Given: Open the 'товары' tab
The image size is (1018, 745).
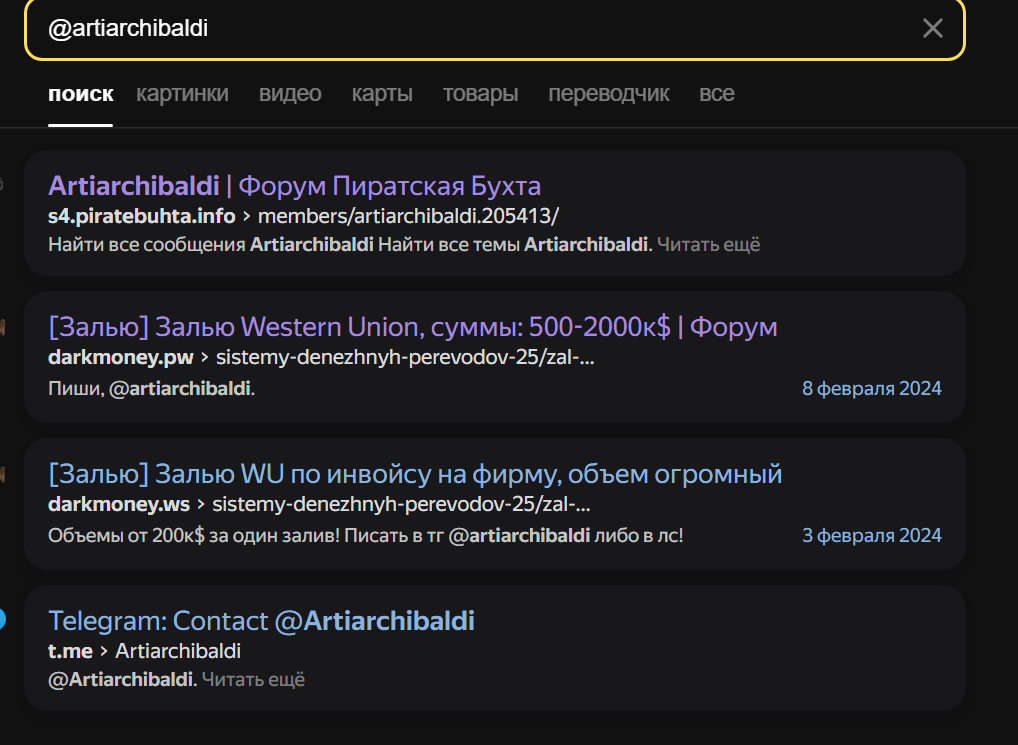Looking at the screenshot, I should (480, 93).
